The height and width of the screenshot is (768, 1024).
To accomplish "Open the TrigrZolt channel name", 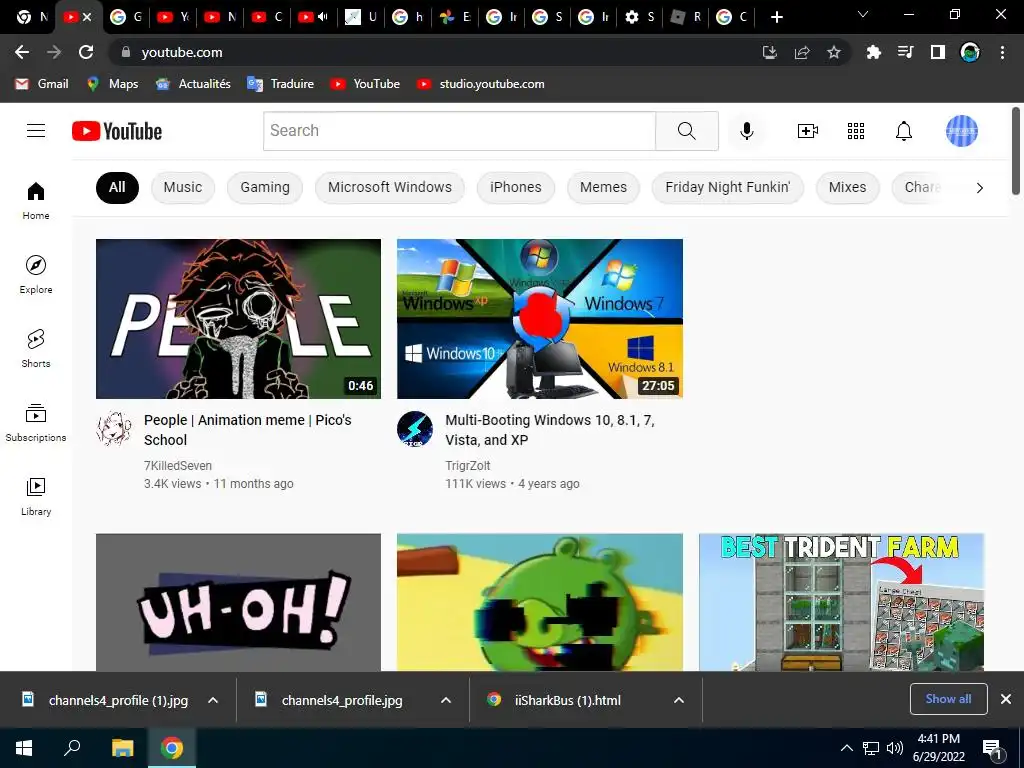I will click(468, 466).
